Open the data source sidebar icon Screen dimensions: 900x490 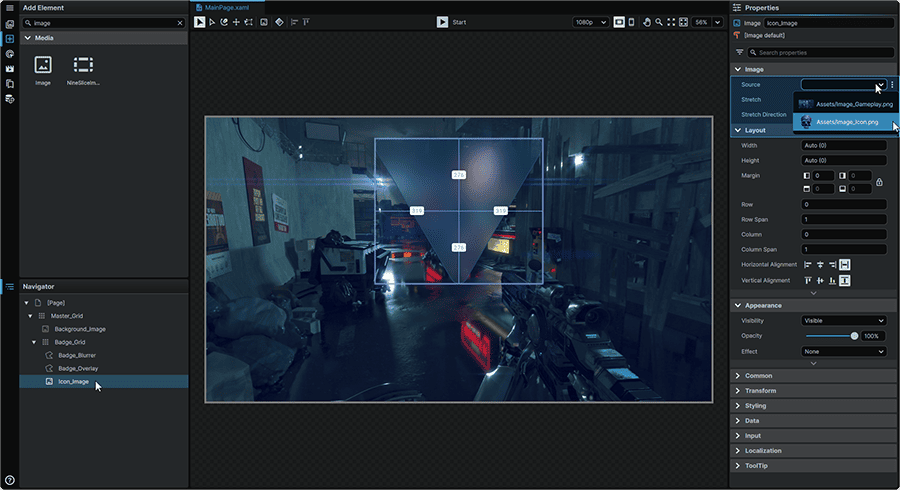(10, 99)
